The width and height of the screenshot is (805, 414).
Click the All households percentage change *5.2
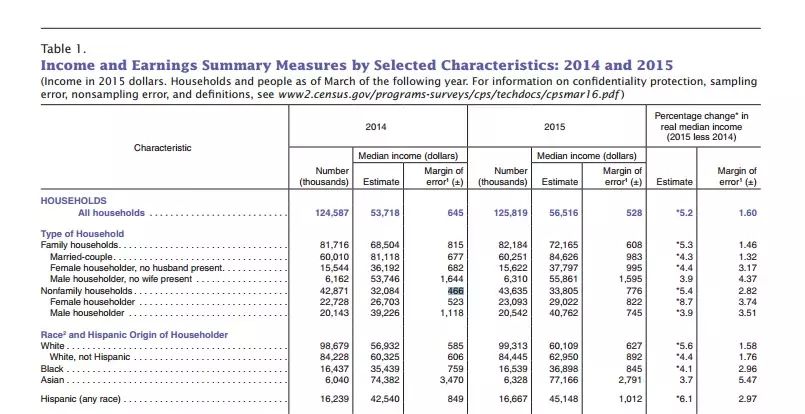pyautogui.click(x=684, y=213)
